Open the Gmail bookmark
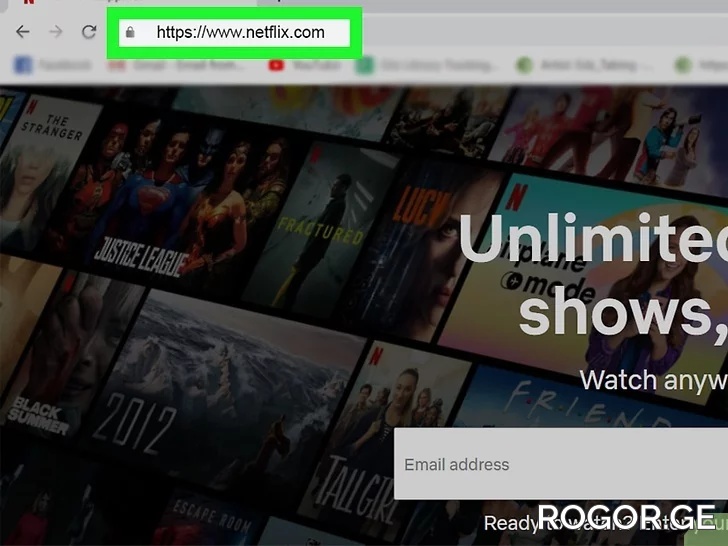Image resolution: width=728 pixels, height=546 pixels. pyautogui.click(x=176, y=65)
